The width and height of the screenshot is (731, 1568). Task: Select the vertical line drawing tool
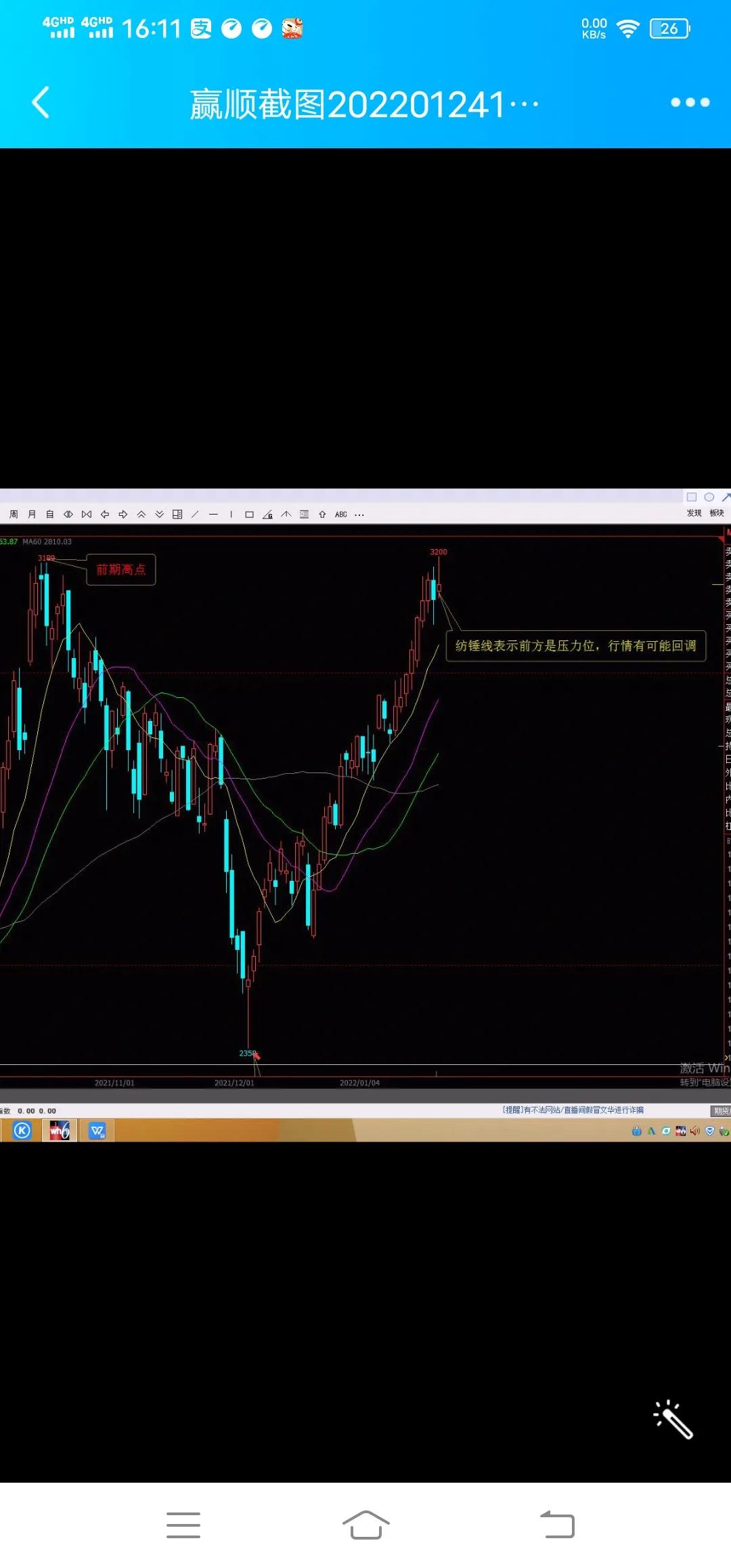click(231, 515)
